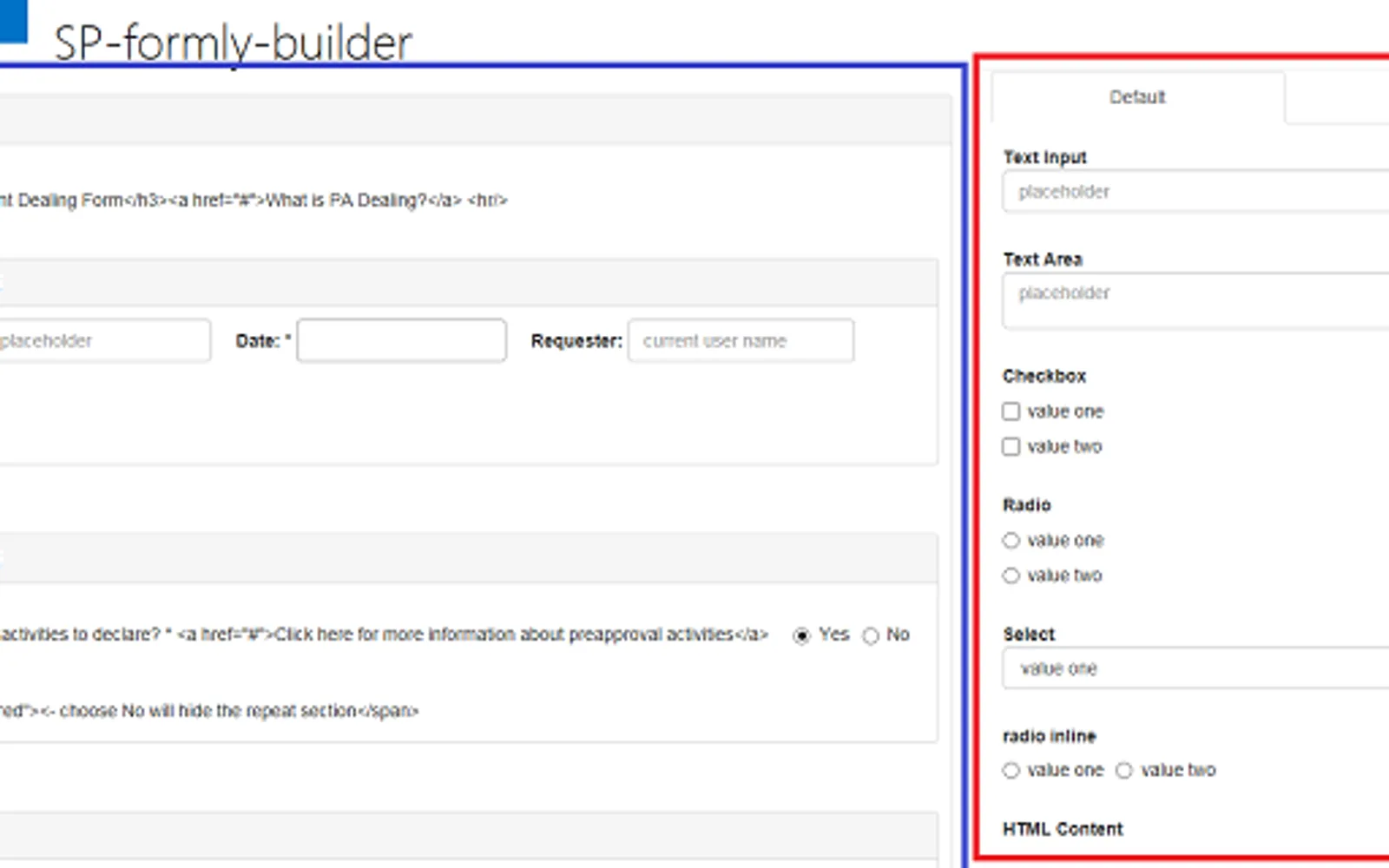Click the Requester label
Screen dimensions: 1389x868
[x=576, y=341]
